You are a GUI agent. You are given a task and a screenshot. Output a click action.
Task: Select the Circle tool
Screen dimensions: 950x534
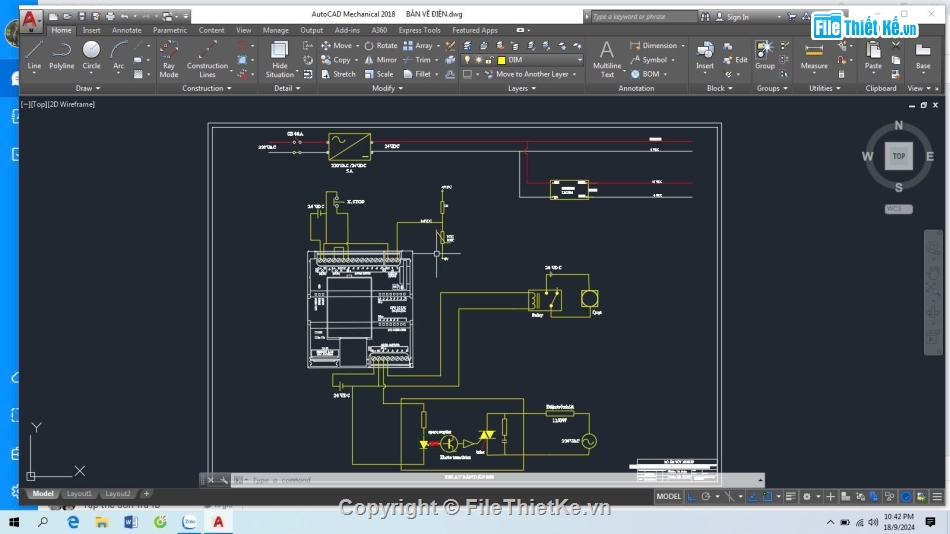point(91,55)
